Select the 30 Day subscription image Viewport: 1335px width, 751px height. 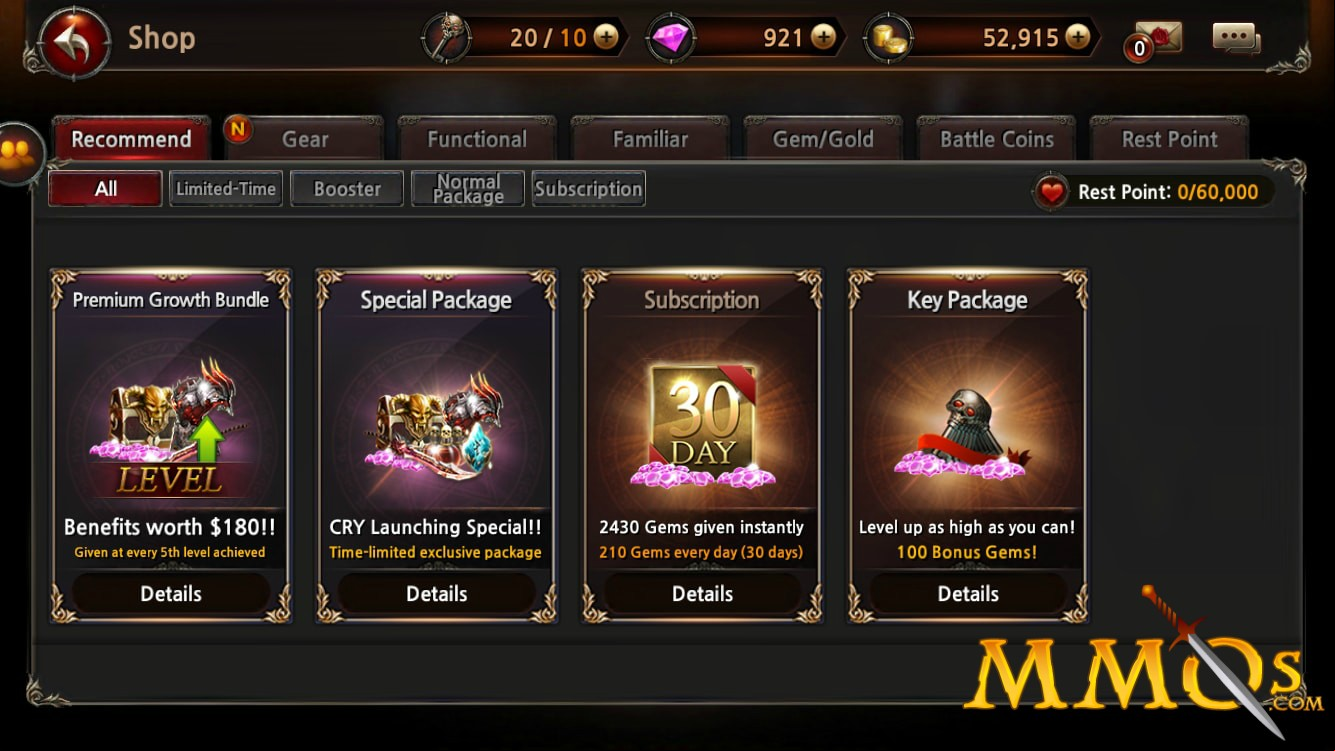pyautogui.click(x=702, y=422)
